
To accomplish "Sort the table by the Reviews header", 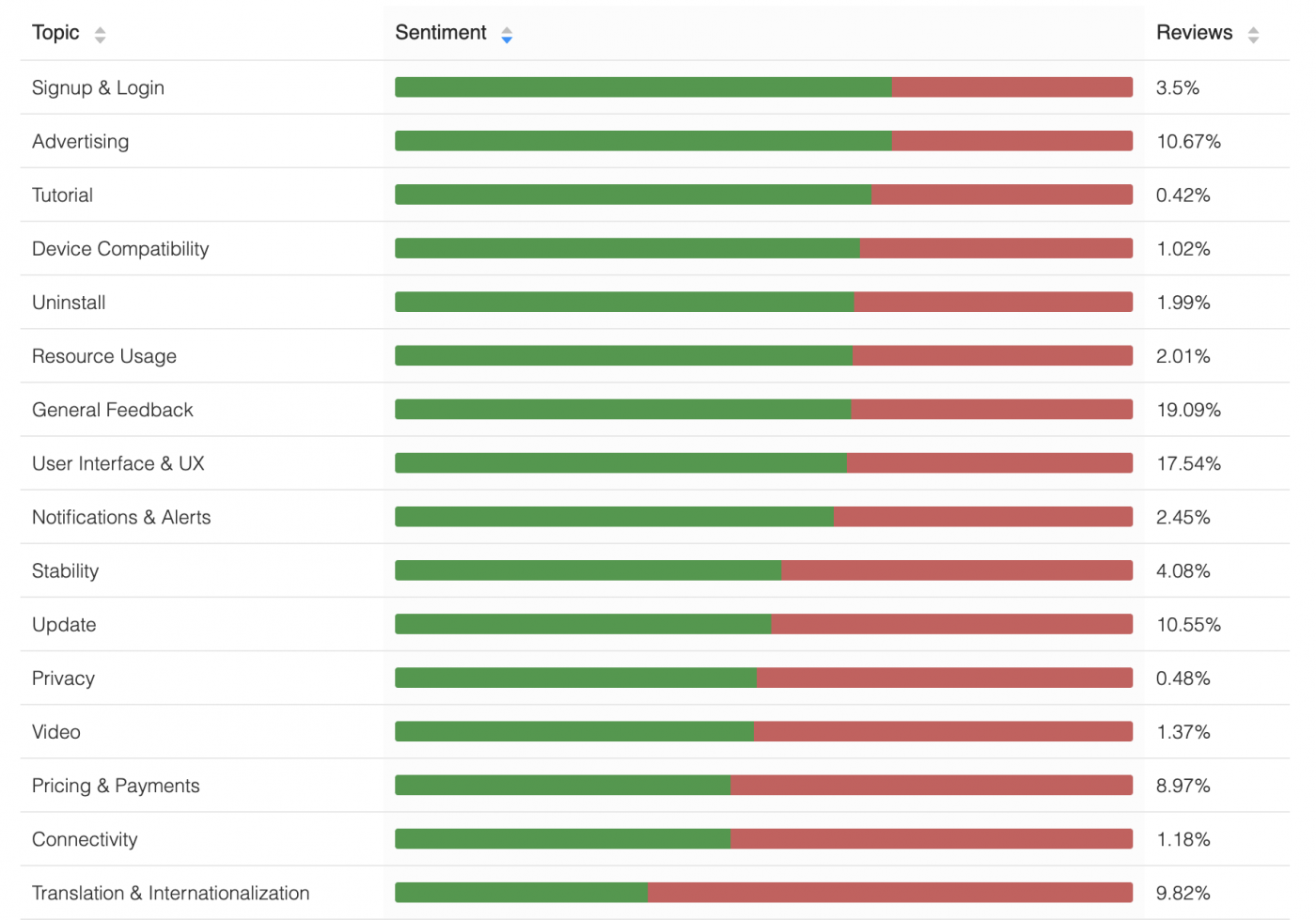I will 1195,32.
